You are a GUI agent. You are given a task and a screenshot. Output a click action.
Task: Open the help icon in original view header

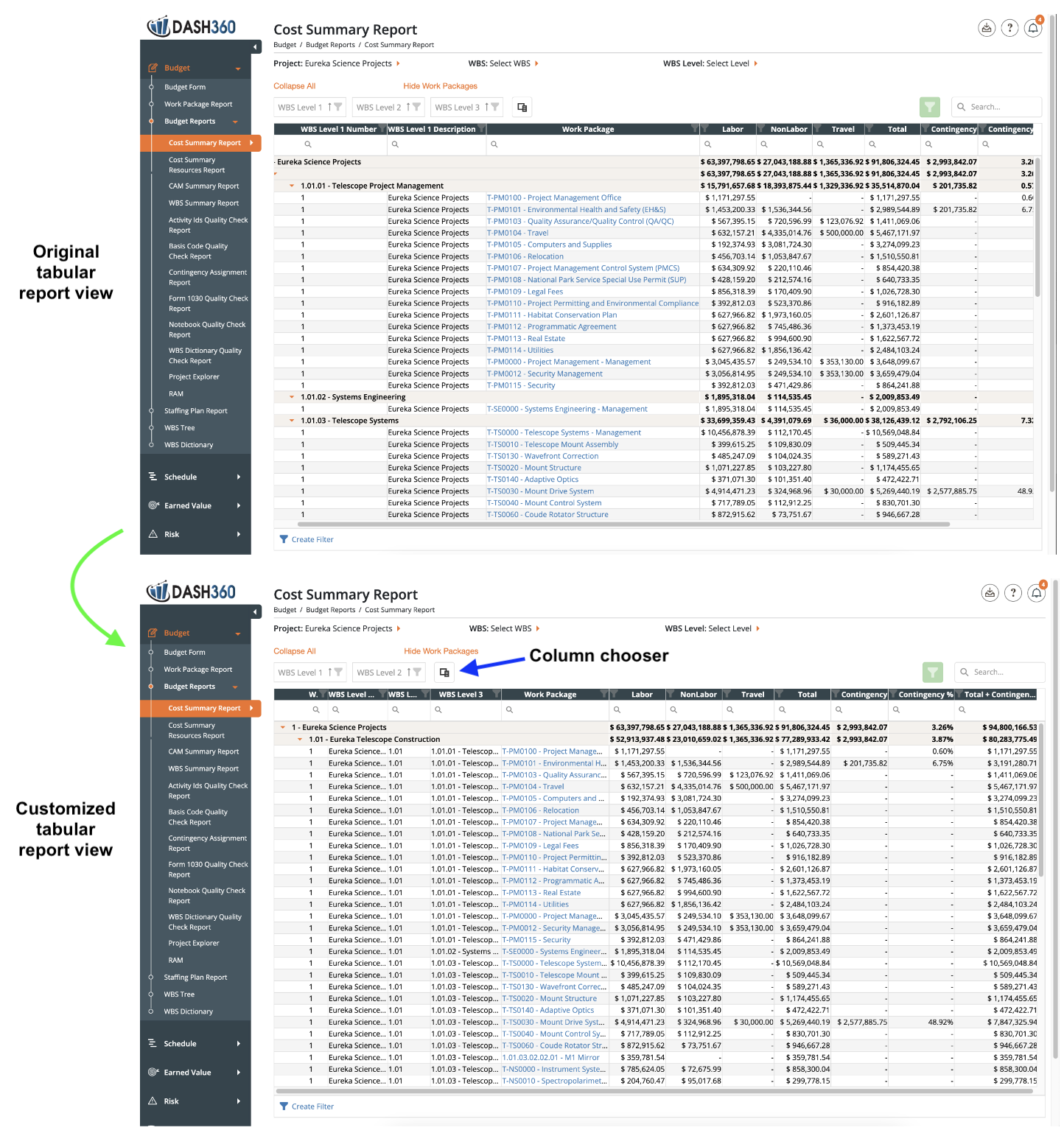click(x=1010, y=28)
